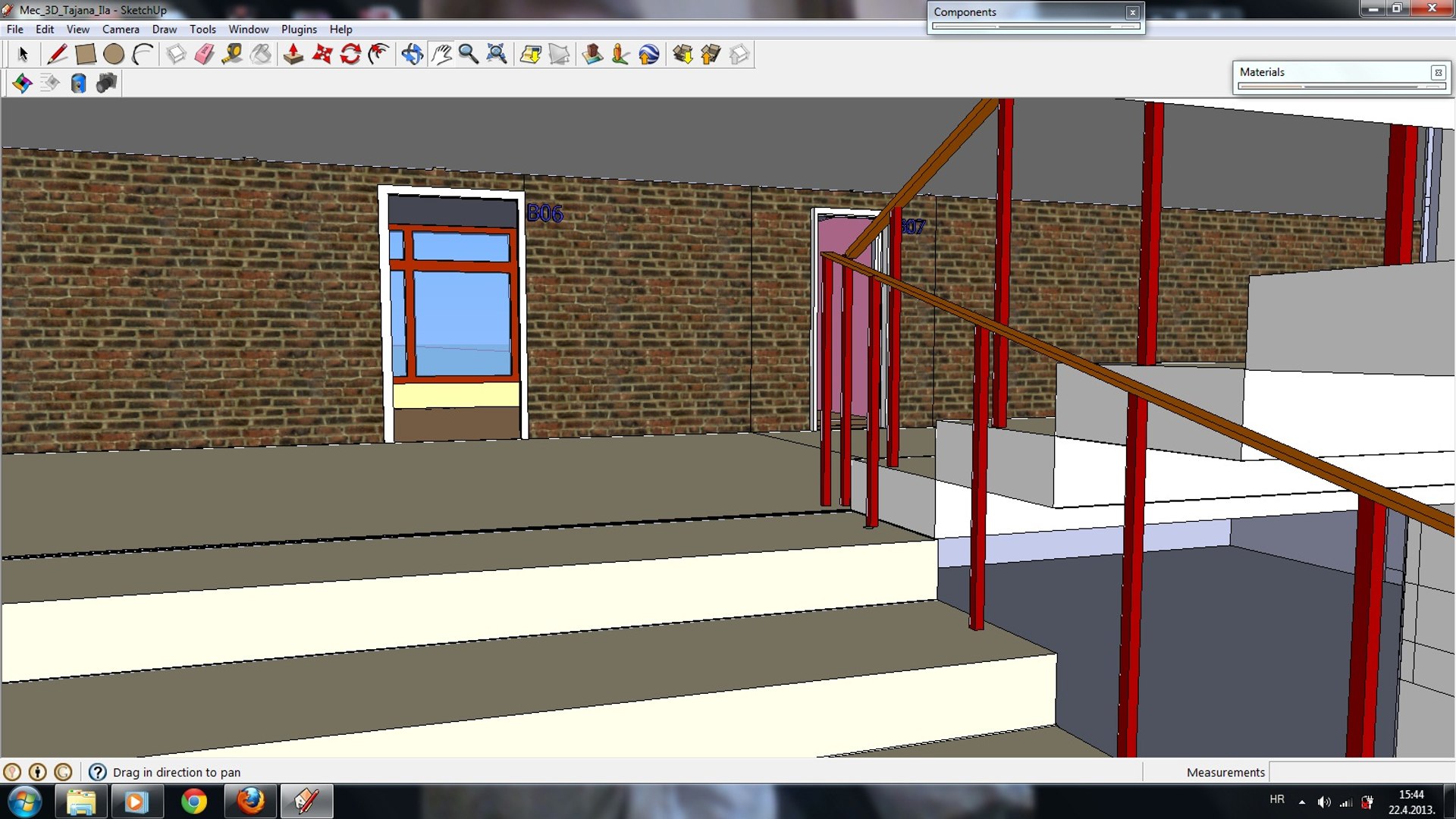The width and height of the screenshot is (1456, 819).
Task: Click the Pan hand tool
Action: pyautogui.click(x=441, y=54)
